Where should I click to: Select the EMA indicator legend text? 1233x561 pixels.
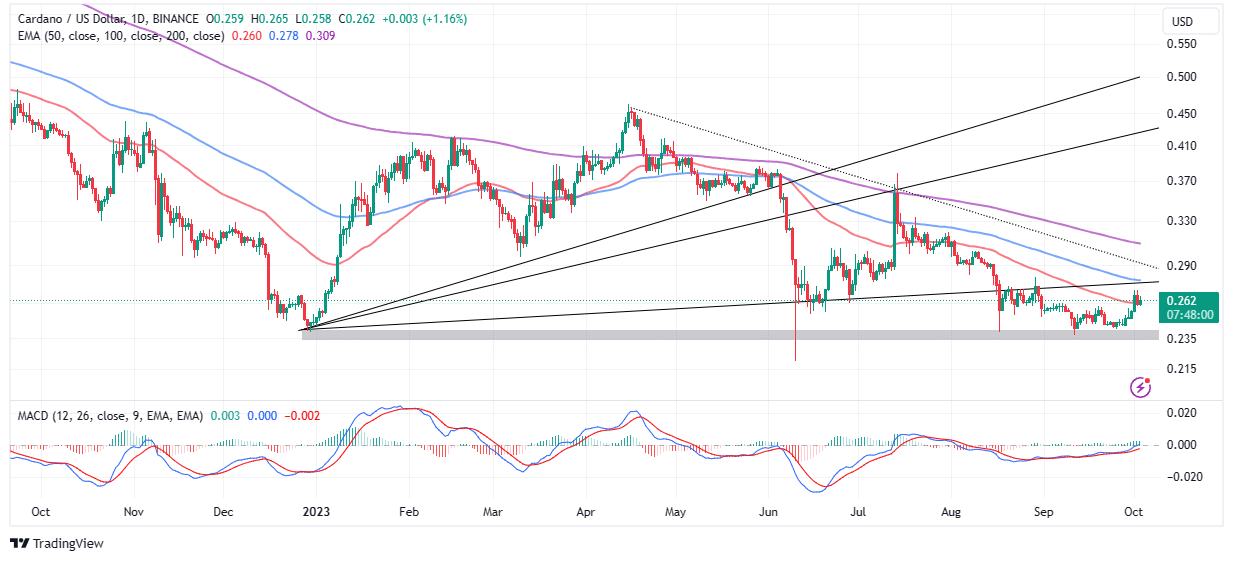[x=117, y=36]
